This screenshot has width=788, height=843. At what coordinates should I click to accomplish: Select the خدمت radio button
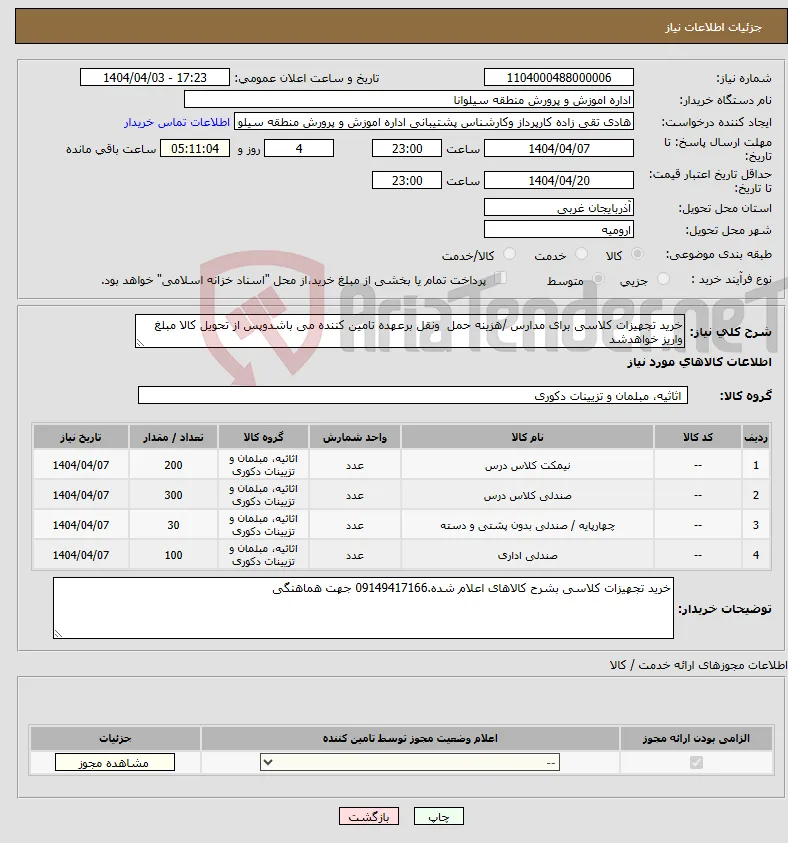(581, 254)
